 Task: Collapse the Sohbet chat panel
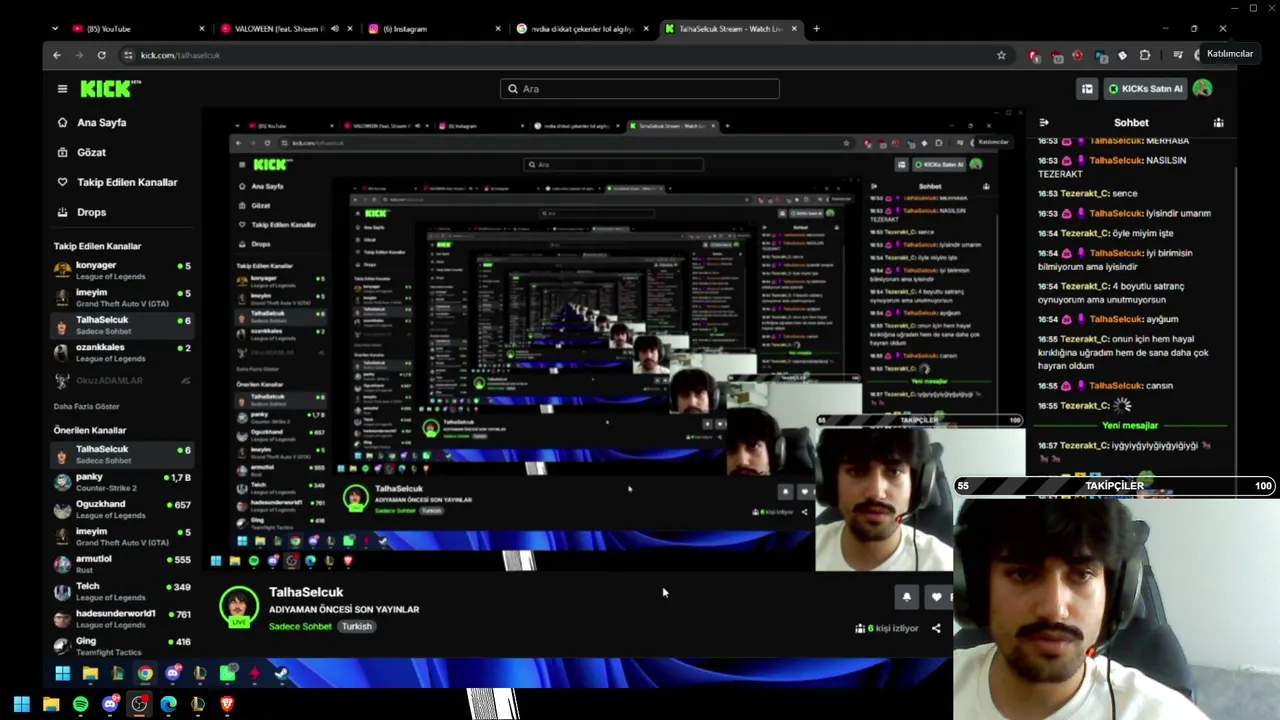[1044, 122]
